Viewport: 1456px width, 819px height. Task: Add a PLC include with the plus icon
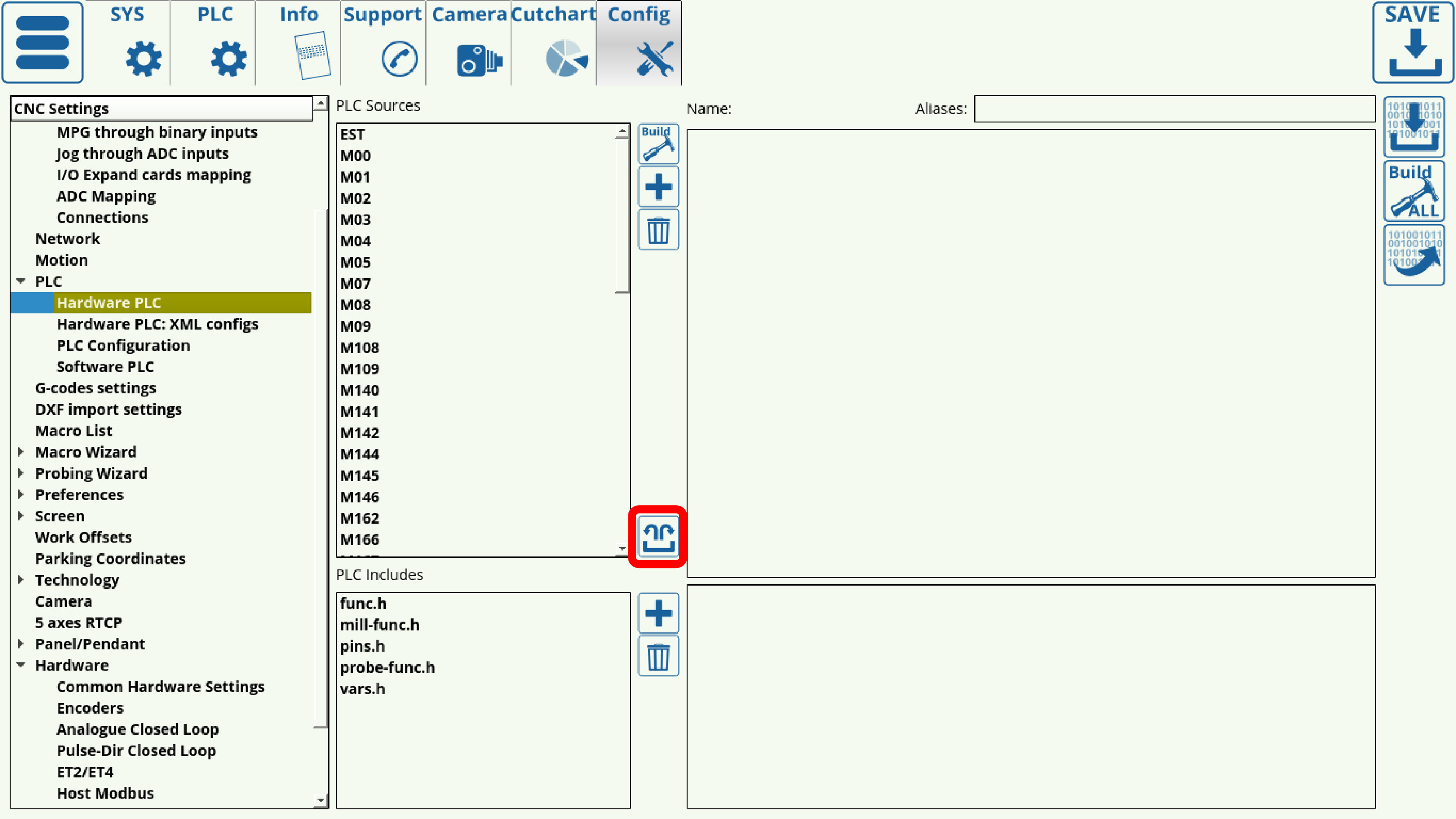pyautogui.click(x=658, y=613)
